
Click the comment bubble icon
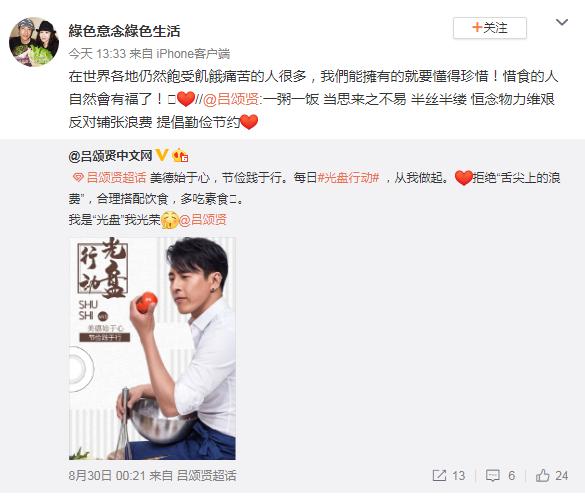click(492, 475)
